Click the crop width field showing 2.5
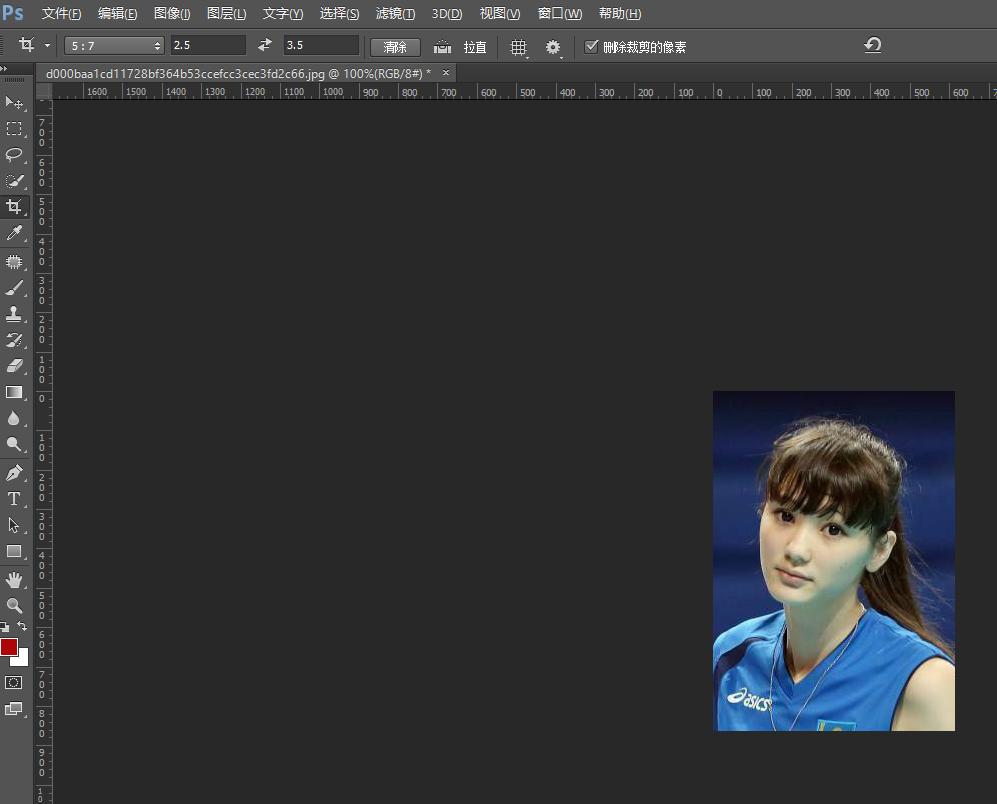This screenshot has height=804, width=997. (x=208, y=46)
